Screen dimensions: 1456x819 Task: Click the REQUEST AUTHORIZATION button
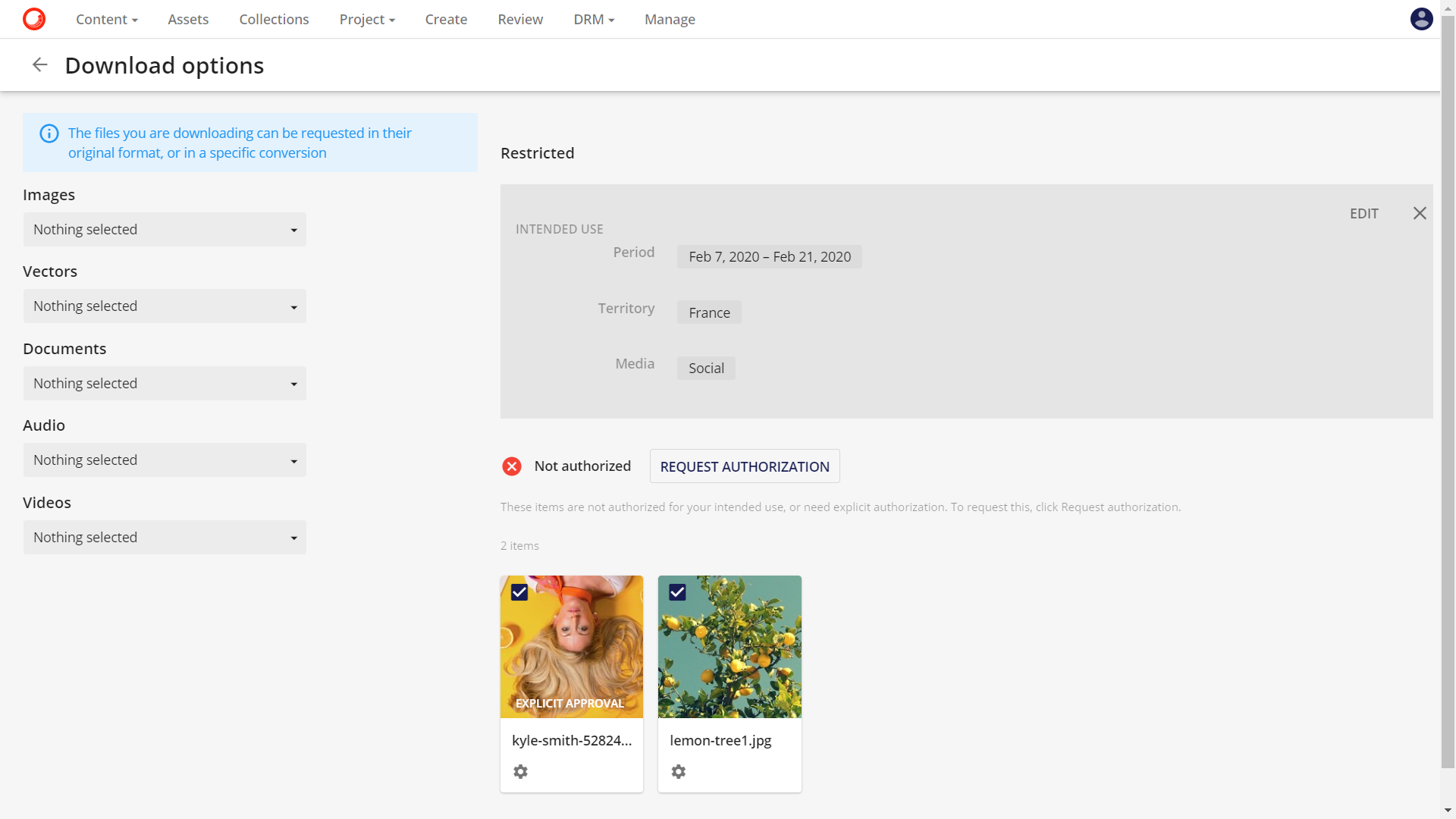tap(744, 466)
